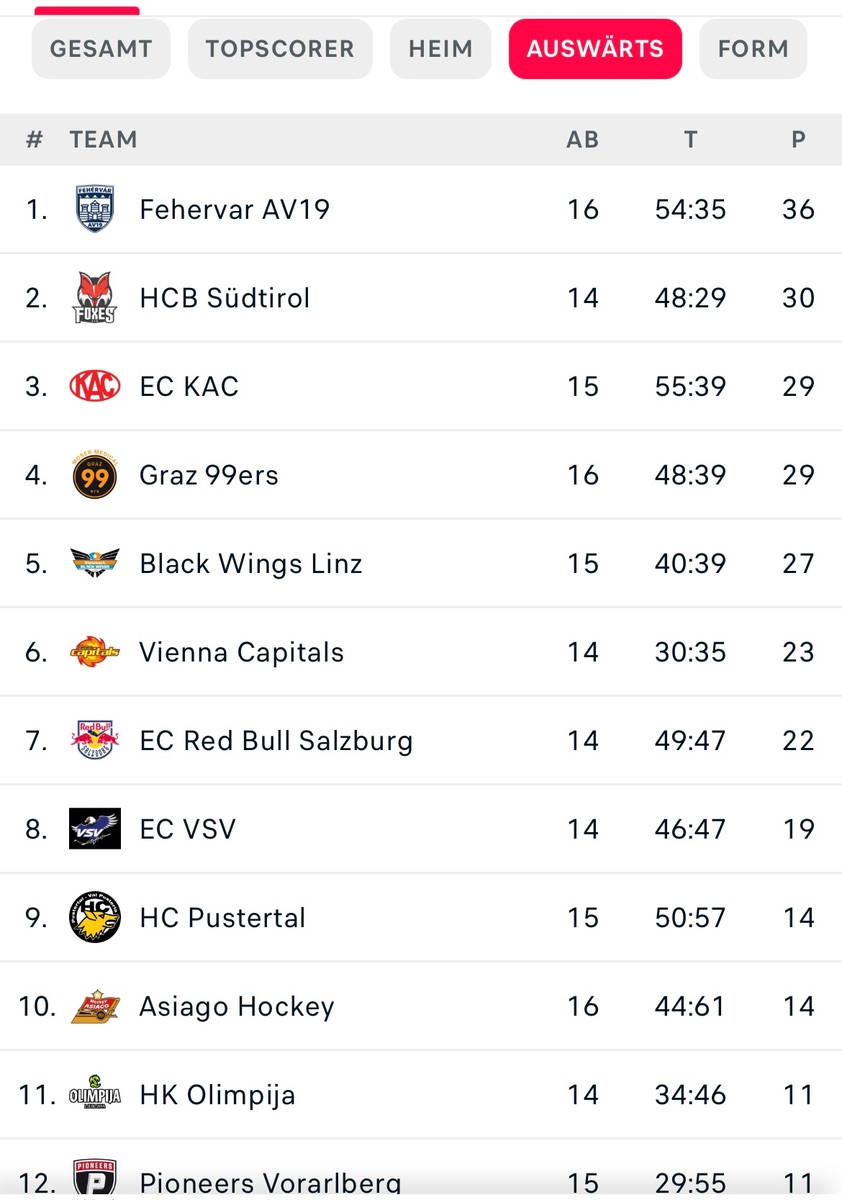Tap the Graz 99ers round logo
Screen dimensions: 842x1200
95,475
